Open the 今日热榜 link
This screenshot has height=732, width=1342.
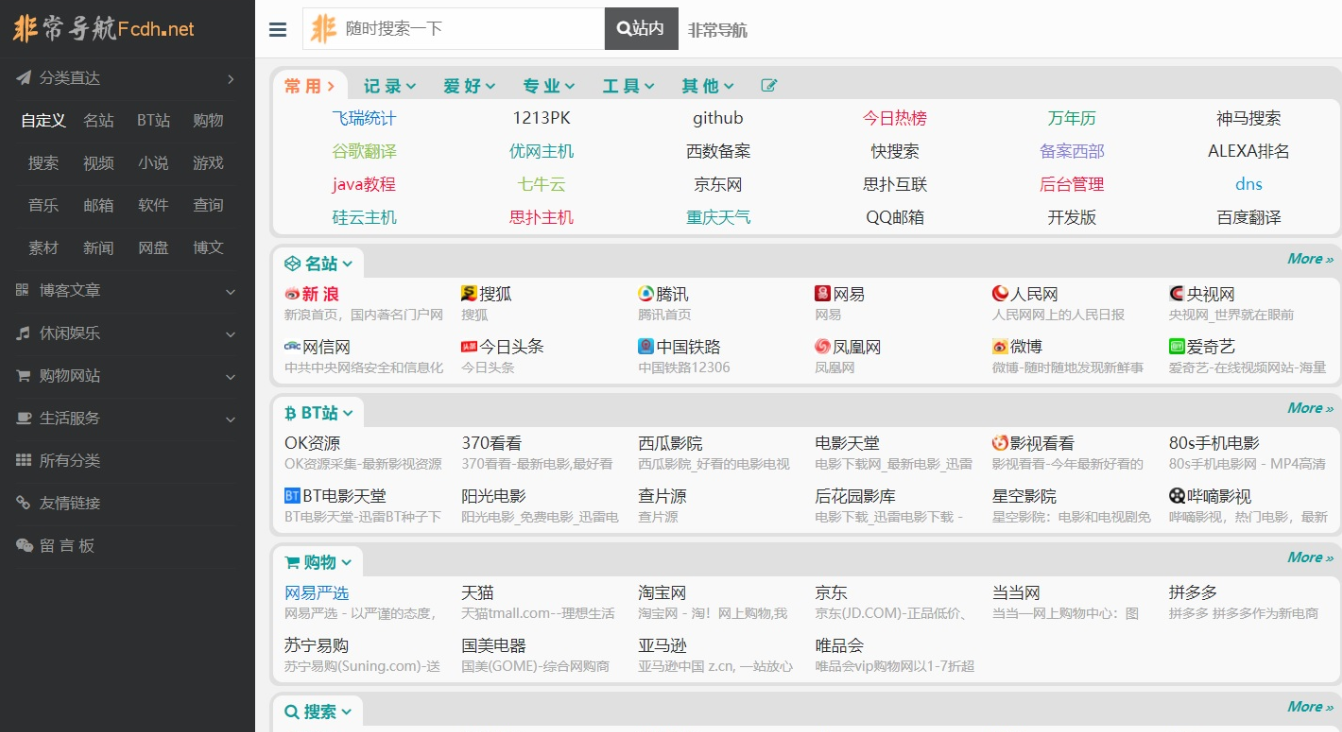tap(895, 118)
